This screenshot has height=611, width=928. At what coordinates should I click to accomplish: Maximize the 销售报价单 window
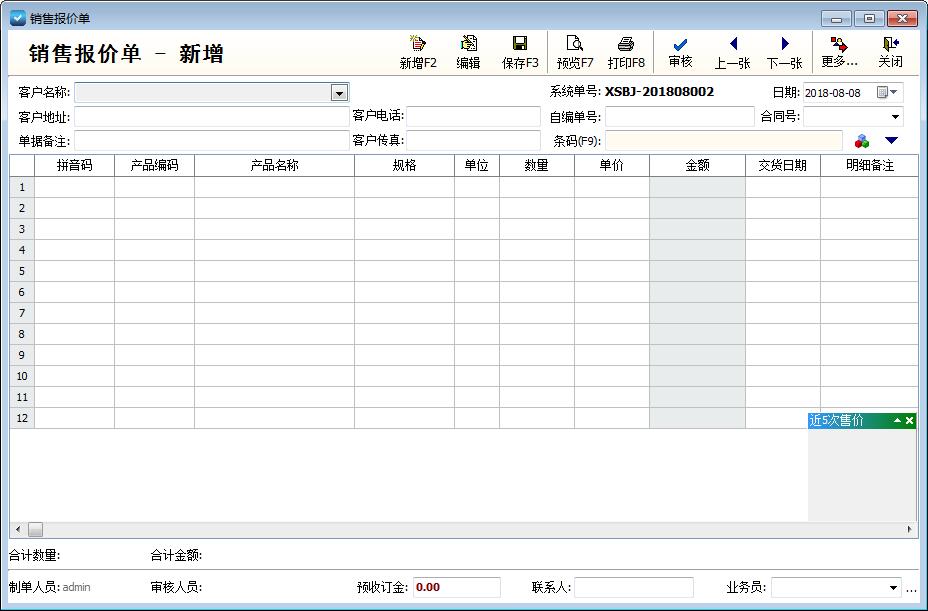(x=869, y=18)
